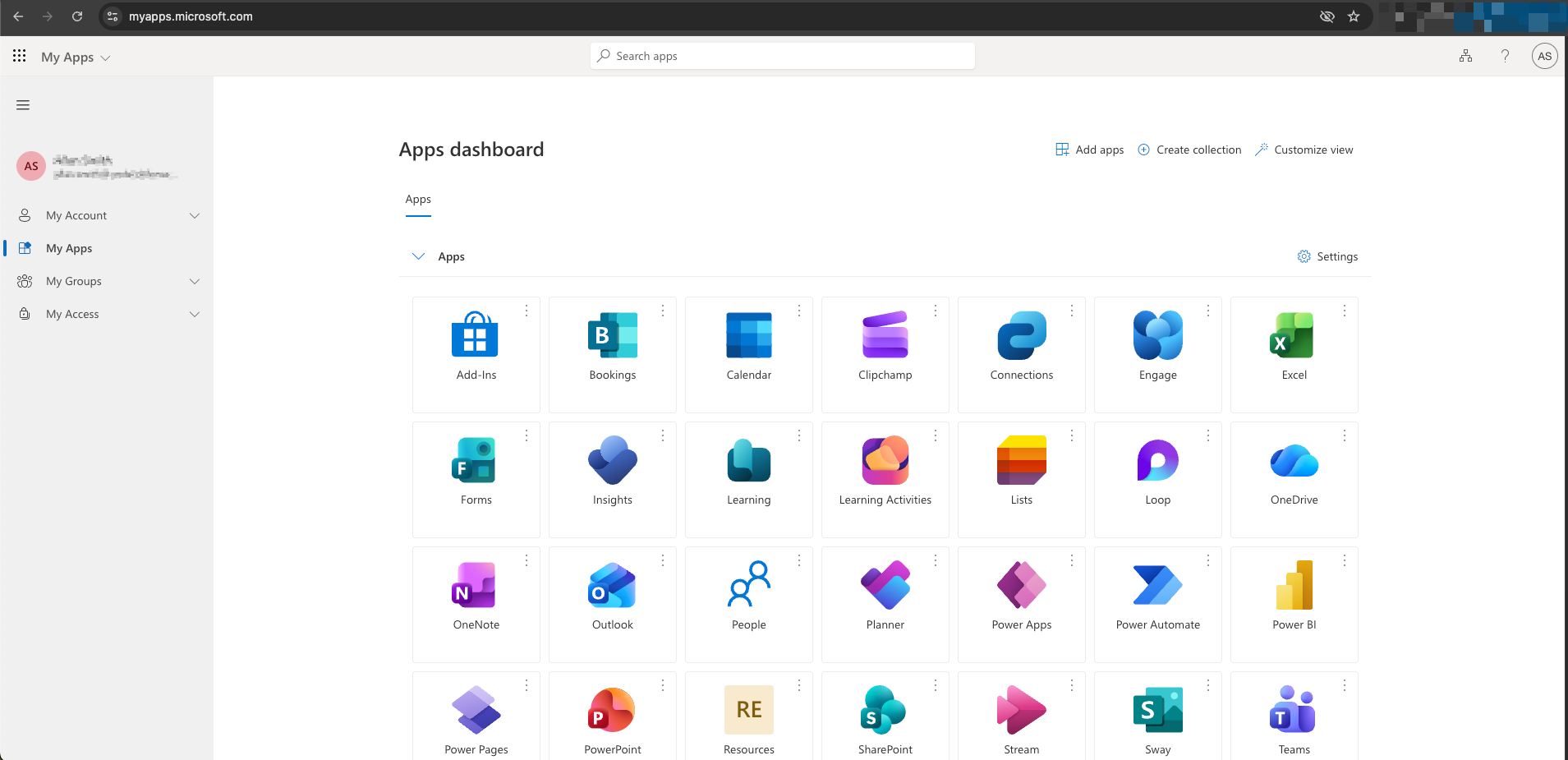Image resolution: width=1568 pixels, height=760 pixels.
Task: Open the Calendar app tile
Action: pos(748,354)
